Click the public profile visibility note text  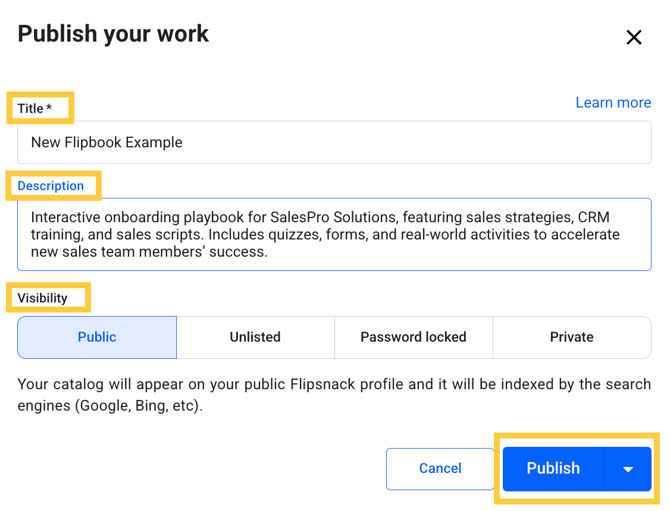point(334,395)
